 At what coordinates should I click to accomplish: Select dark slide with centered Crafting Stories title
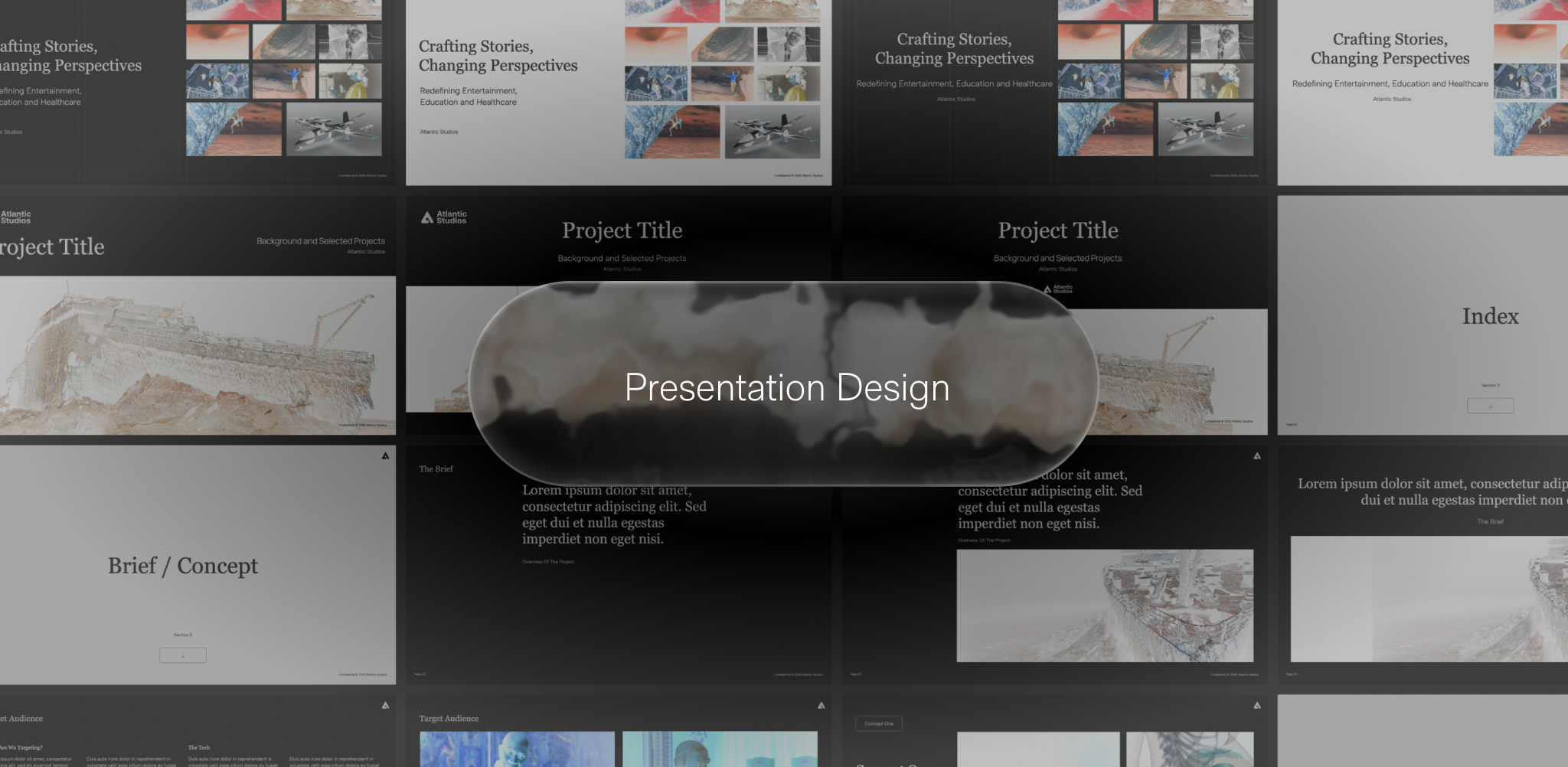[1054, 92]
